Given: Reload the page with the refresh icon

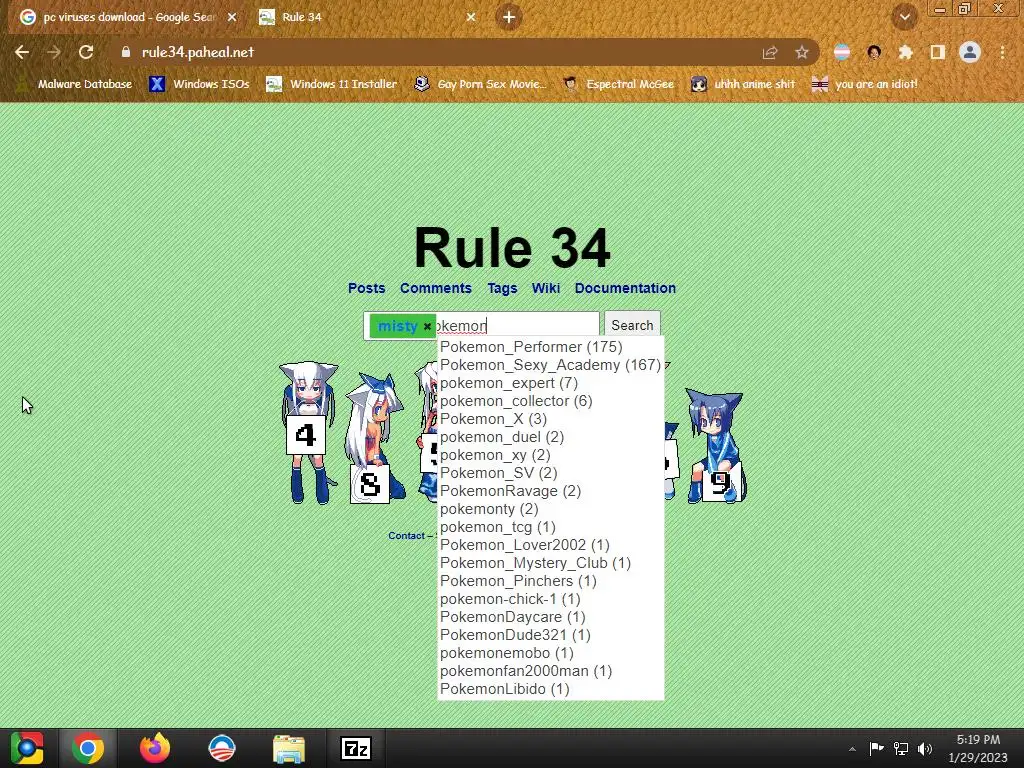Looking at the screenshot, I should [x=86, y=52].
